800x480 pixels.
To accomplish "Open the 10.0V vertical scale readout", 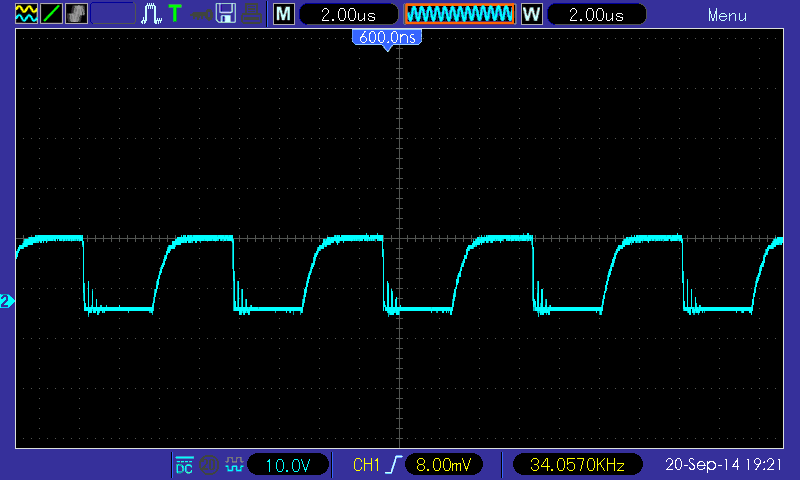I will click(x=288, y=465).
